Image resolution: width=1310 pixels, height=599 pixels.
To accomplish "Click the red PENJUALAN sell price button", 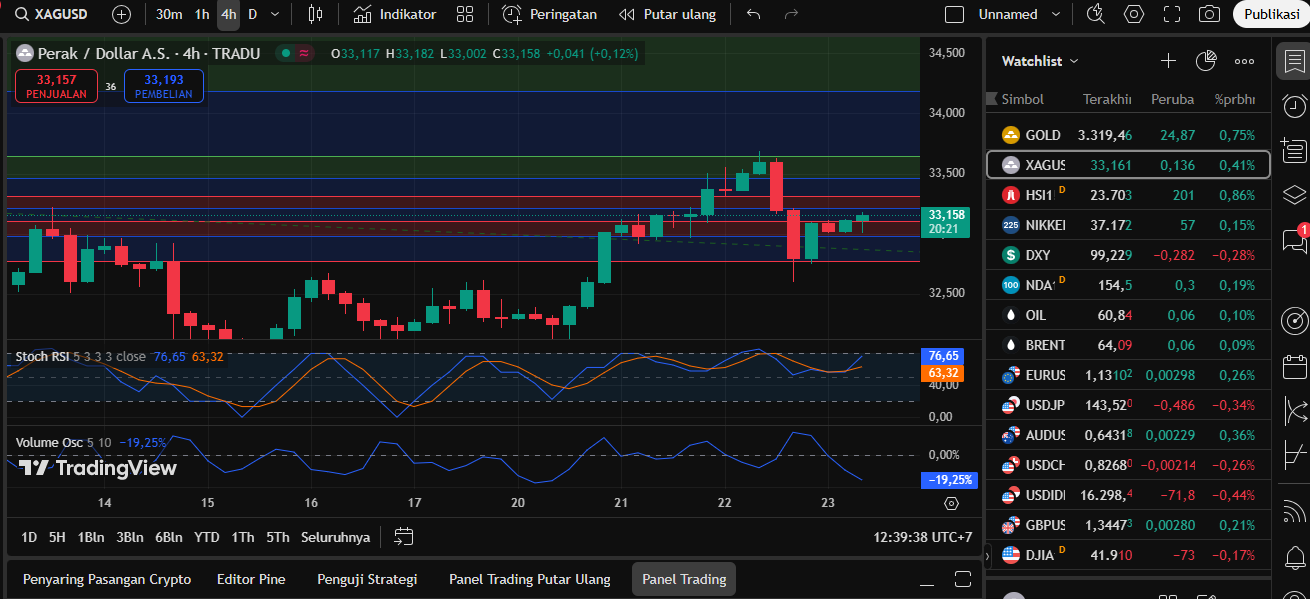I will pos(57,86).
